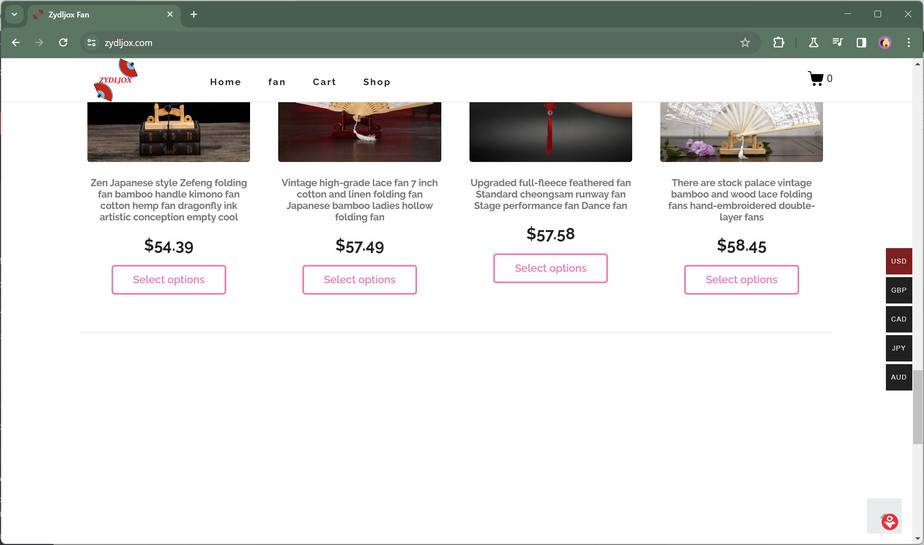Image resolution: width=924 pixels, height=545 pixels.
Task: View site information icon in address bar
Action: pyautogui.click(x=91, y=42)
